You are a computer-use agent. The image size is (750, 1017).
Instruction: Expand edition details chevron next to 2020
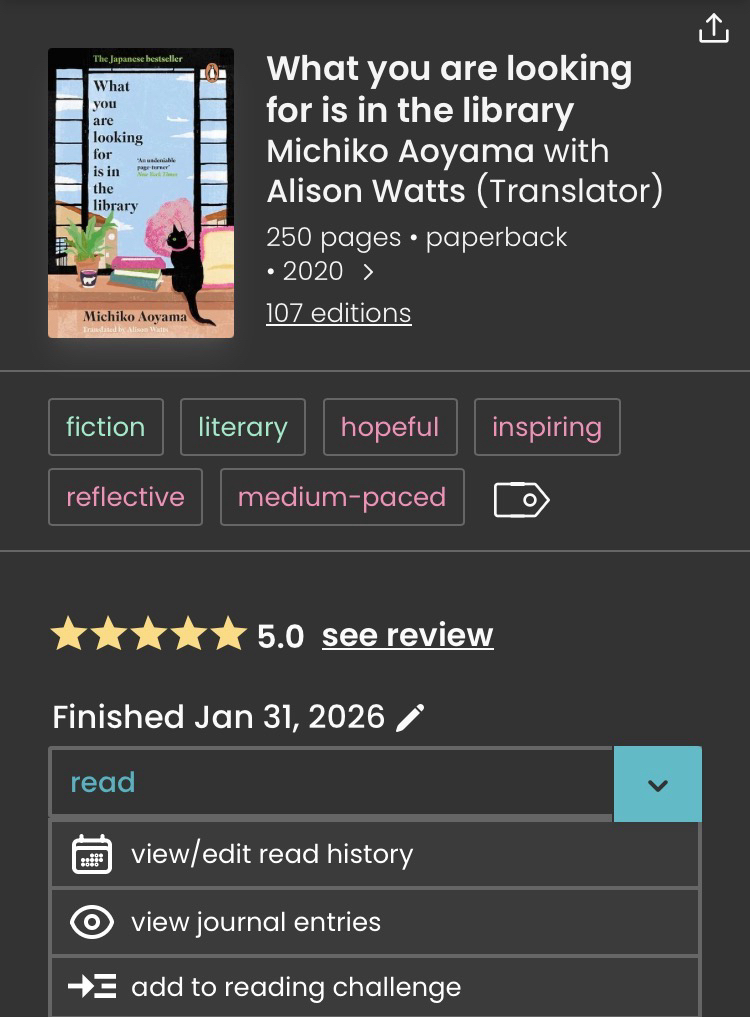pyautogui.click(x=368, y=271)
